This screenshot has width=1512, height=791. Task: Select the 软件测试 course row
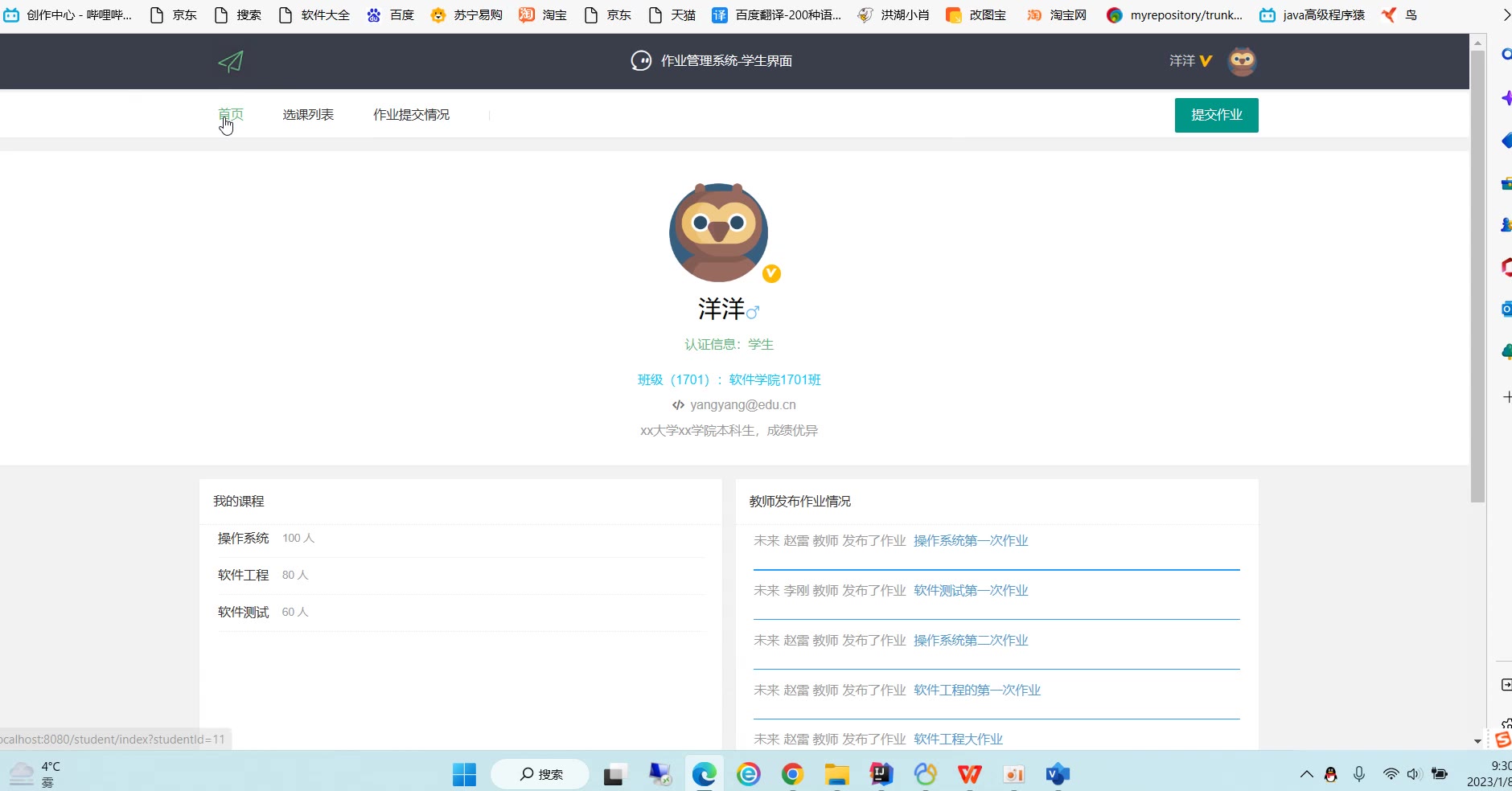(x=461, y=613)
